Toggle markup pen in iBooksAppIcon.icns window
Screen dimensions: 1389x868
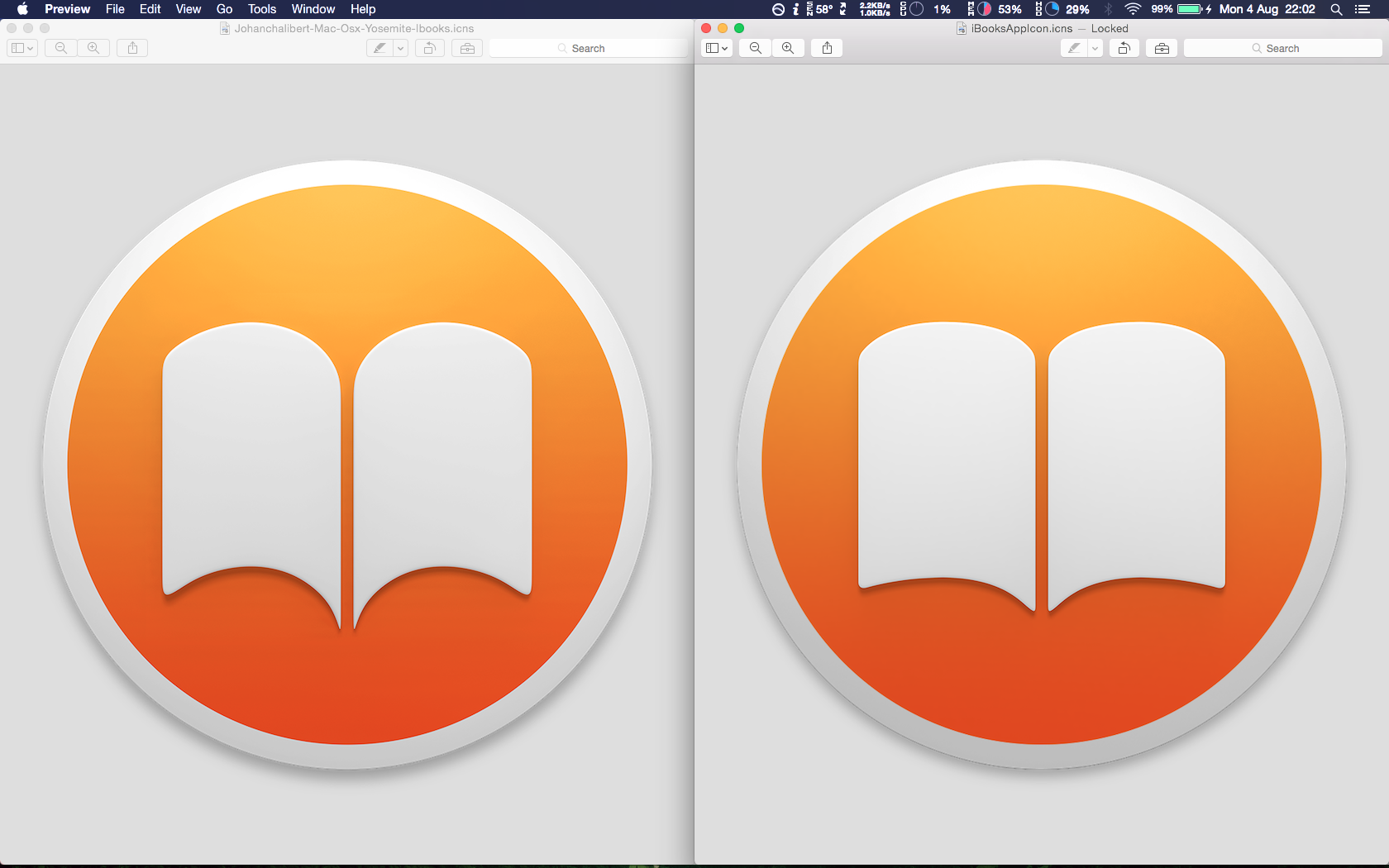pos(1074,48)
